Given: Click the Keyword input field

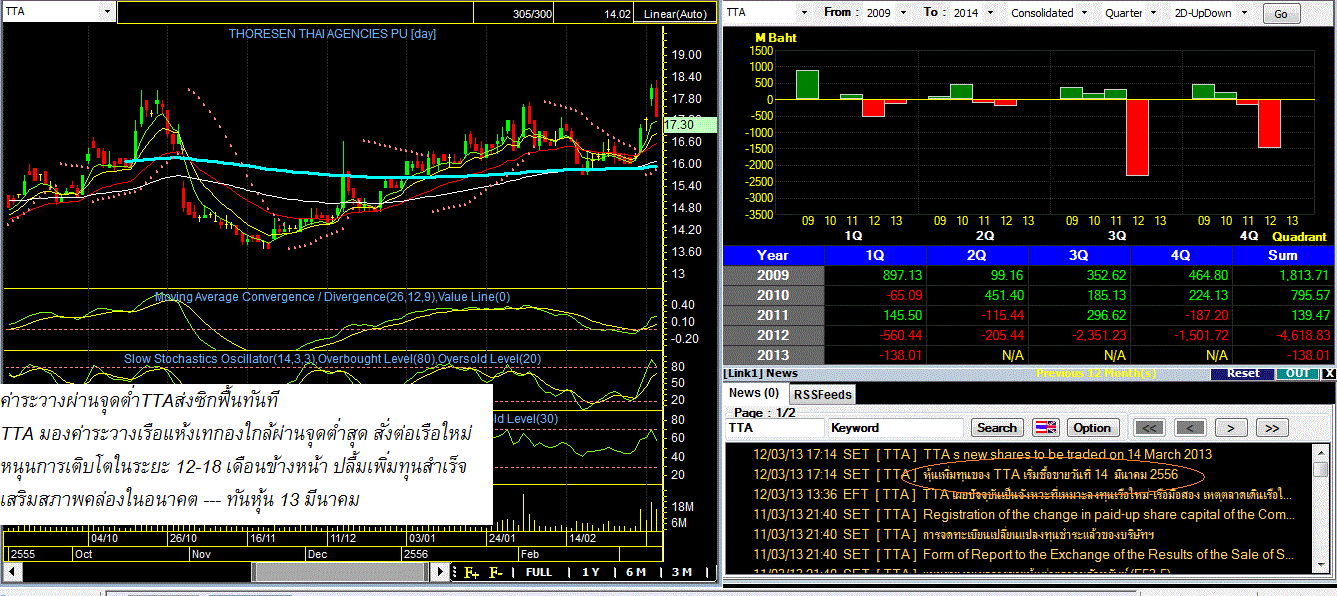Looking at the screenshot, I should tap(895, 428).
